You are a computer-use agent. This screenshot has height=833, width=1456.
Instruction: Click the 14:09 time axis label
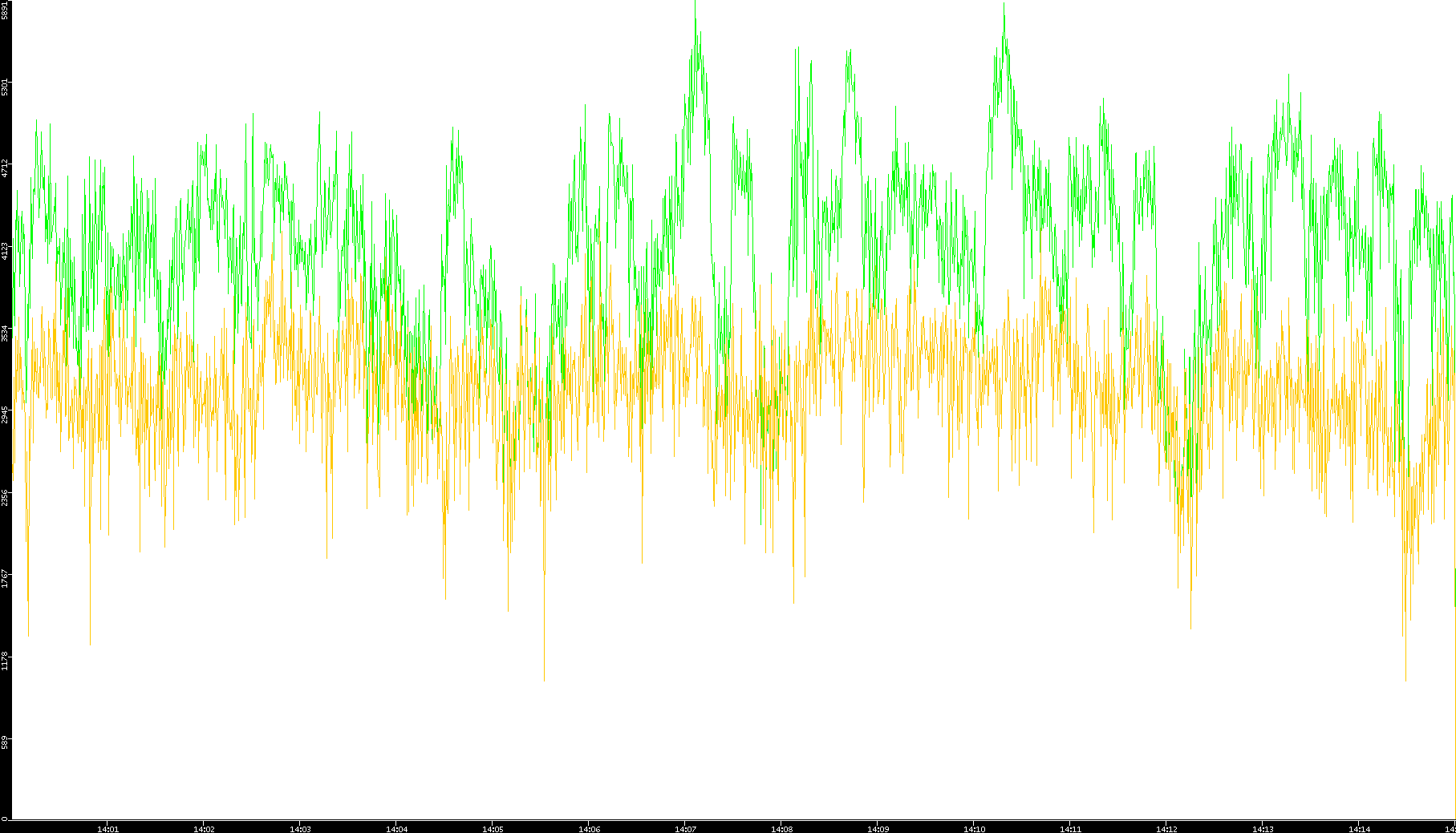click(878, 829)
